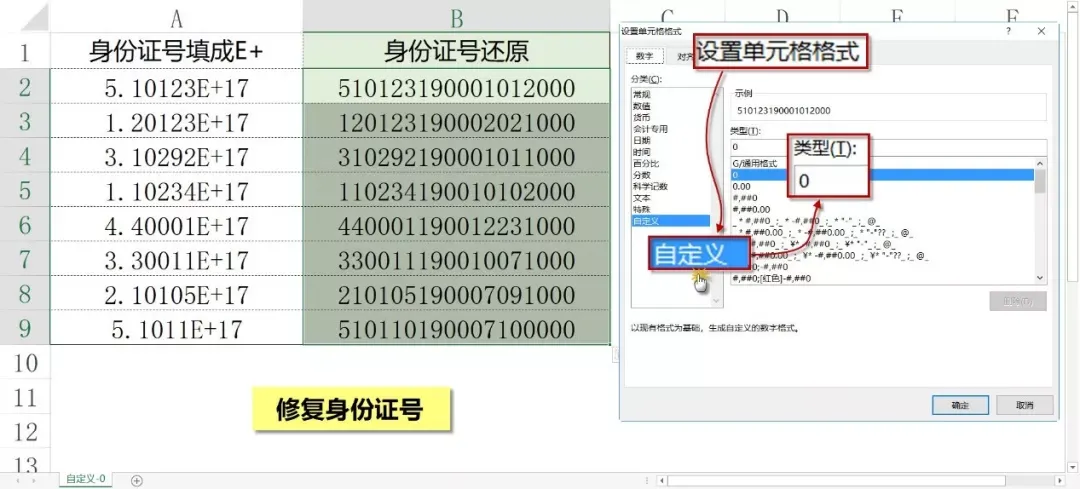Select cell 身份证号填成E+ header
Image resolution: width=1080 pixels, height=489 pixels.
click(176, 52)
